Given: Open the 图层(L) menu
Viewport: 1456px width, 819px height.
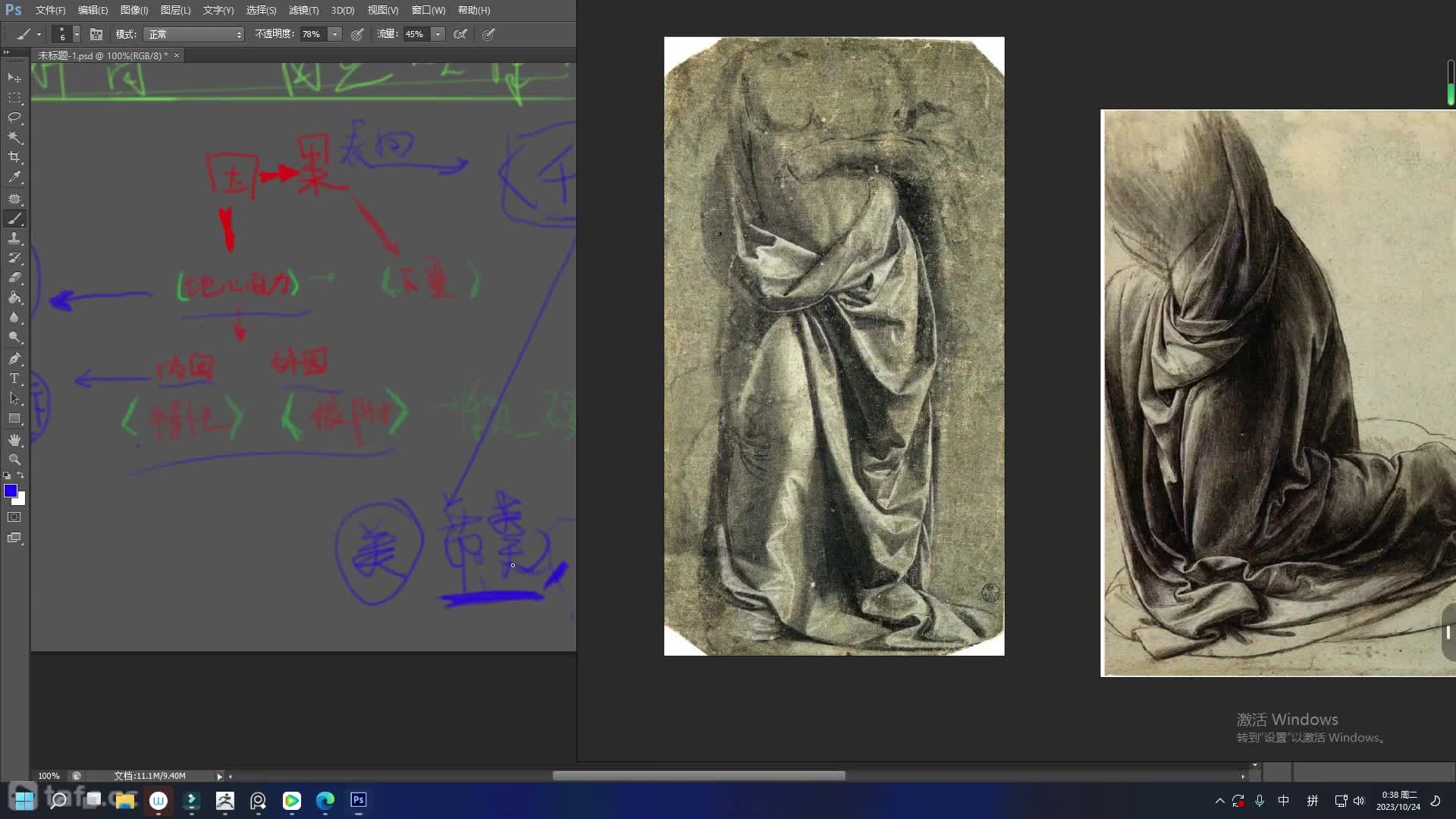Looking at the screenshot, I should click(x=175, y=10).
